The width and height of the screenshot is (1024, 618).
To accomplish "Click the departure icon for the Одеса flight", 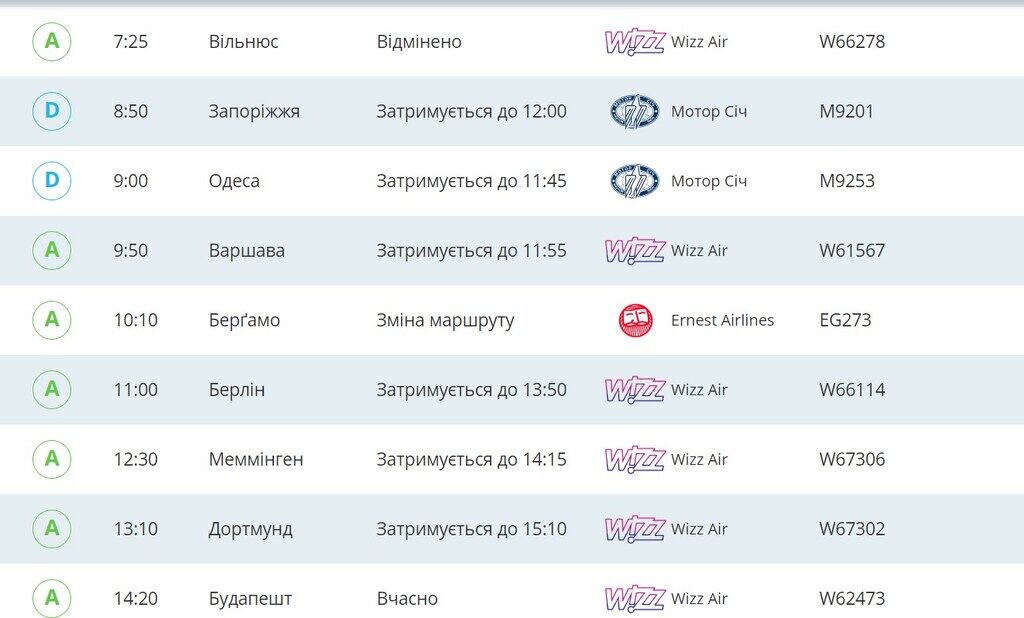I will (x=52, y=181).
